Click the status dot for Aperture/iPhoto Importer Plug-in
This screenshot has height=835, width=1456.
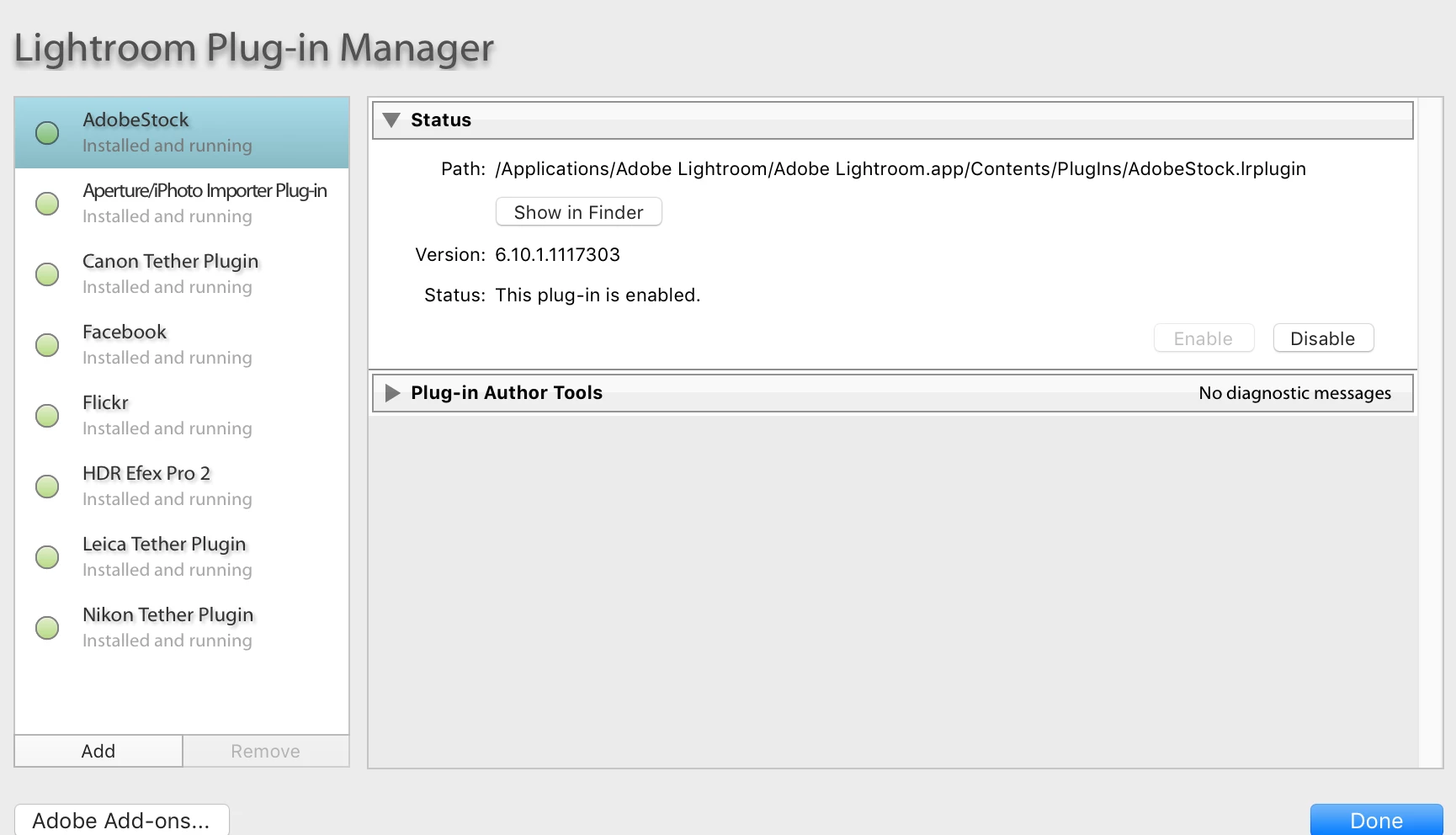pyautogui.click(x=47, y=204)
